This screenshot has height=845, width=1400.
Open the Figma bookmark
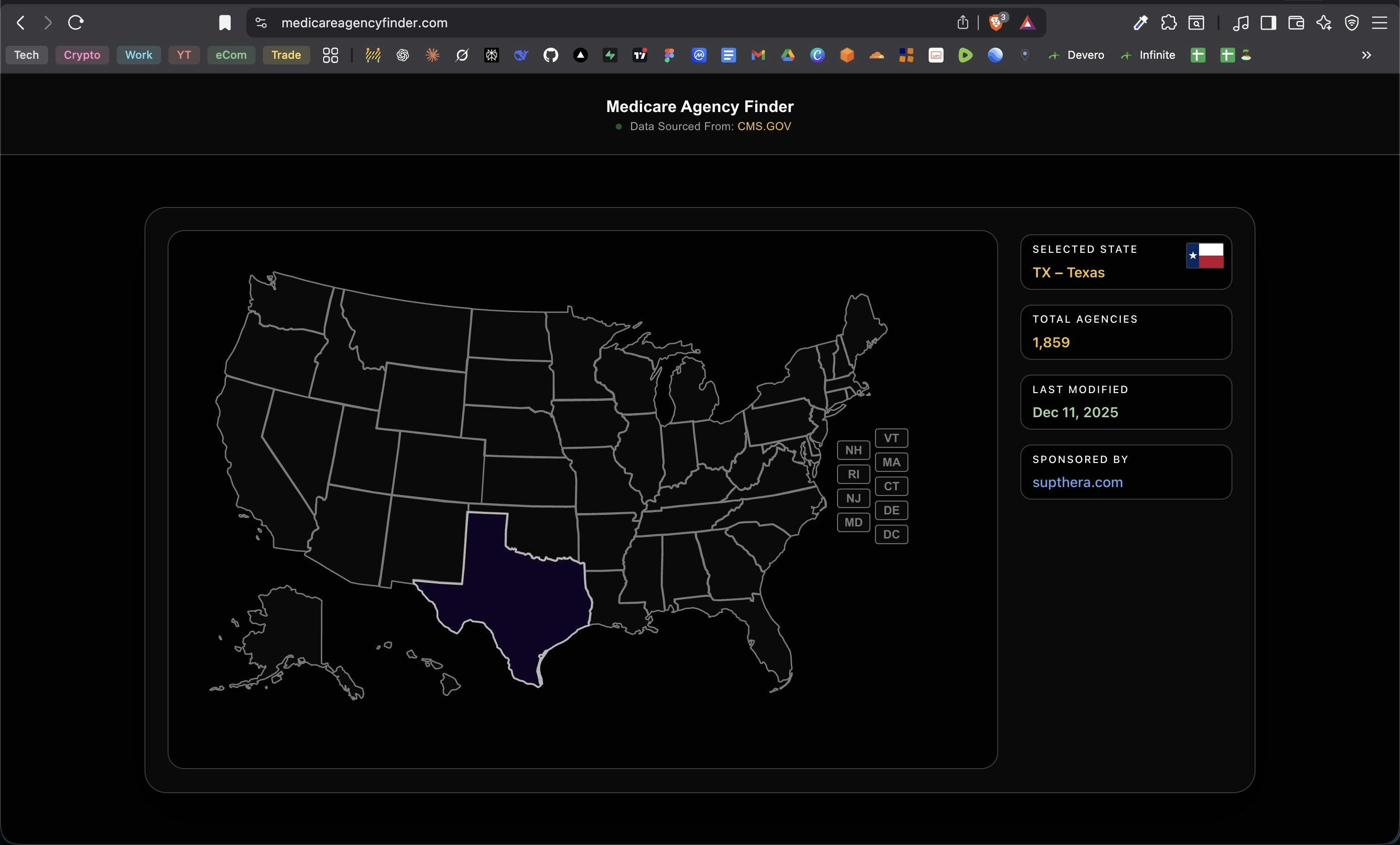669,55
